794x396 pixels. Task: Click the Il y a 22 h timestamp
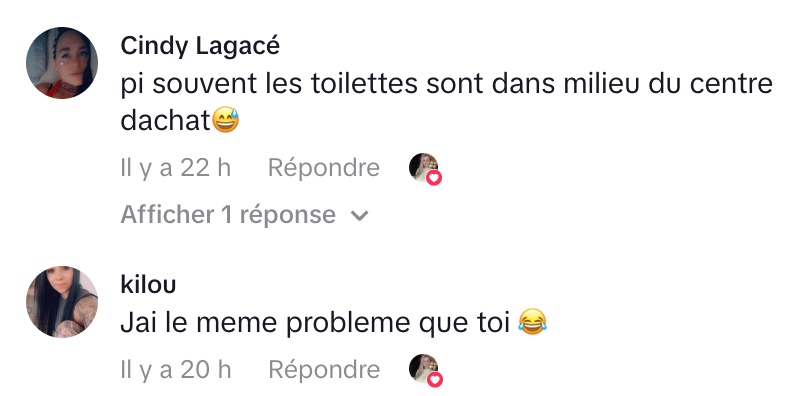click(176, 168)
